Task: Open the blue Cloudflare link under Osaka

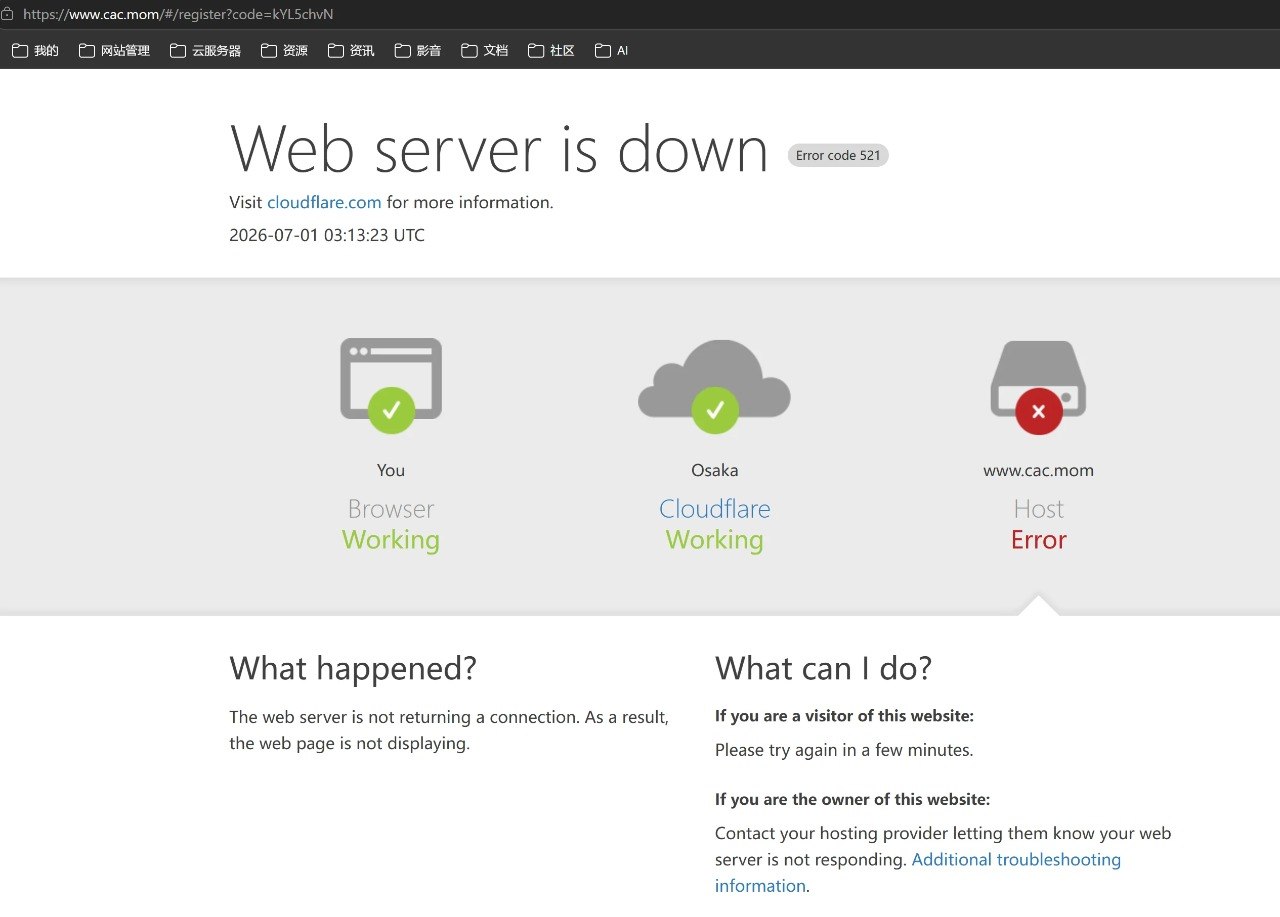Action: click(714, 508)
